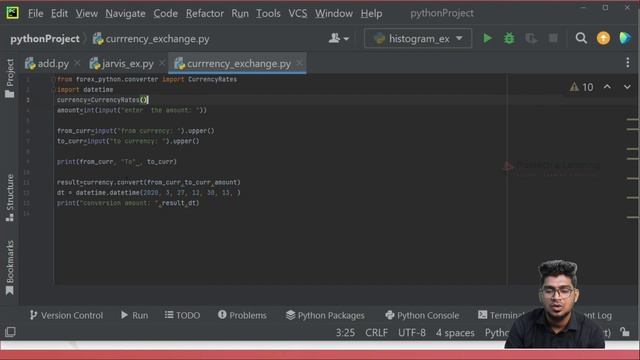Click the orange update arrow icon
The height and width of the screenshot is (360, 640).
point(603,38)
